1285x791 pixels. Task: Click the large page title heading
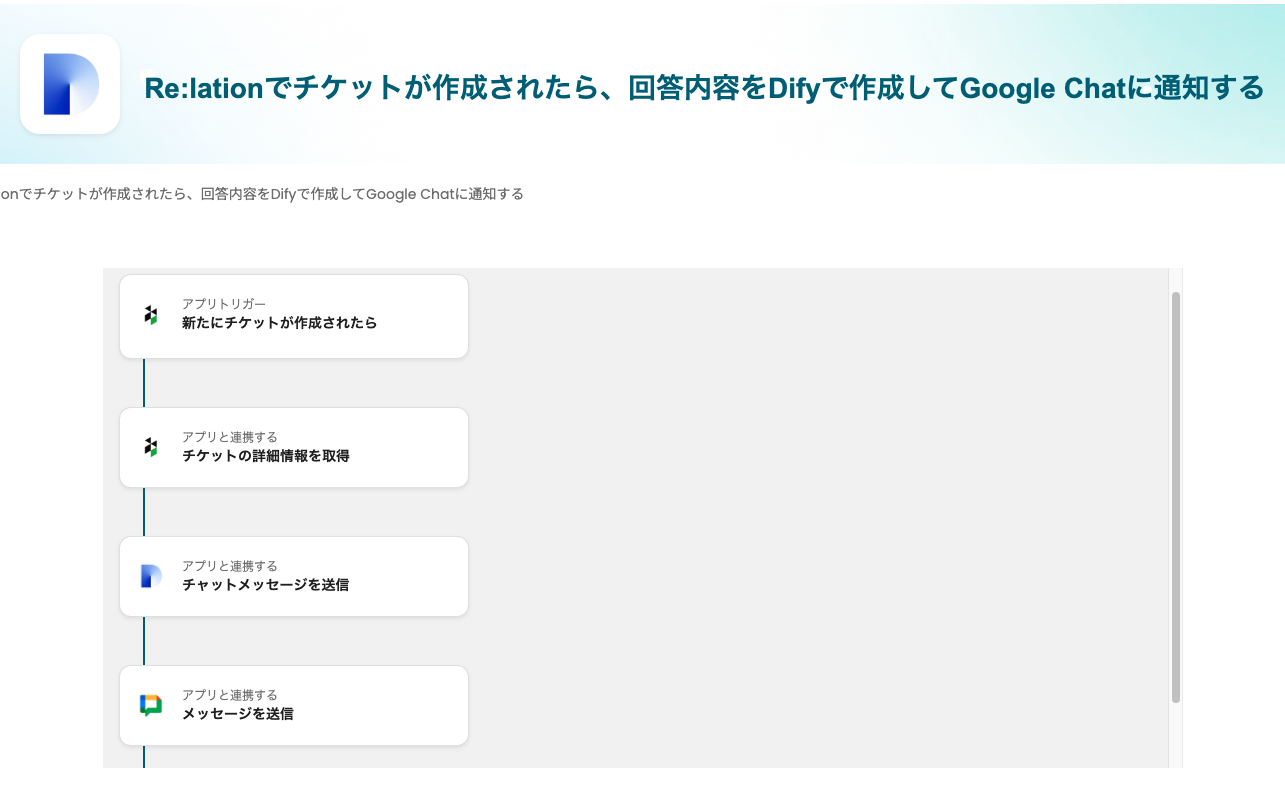coord(704,88)
